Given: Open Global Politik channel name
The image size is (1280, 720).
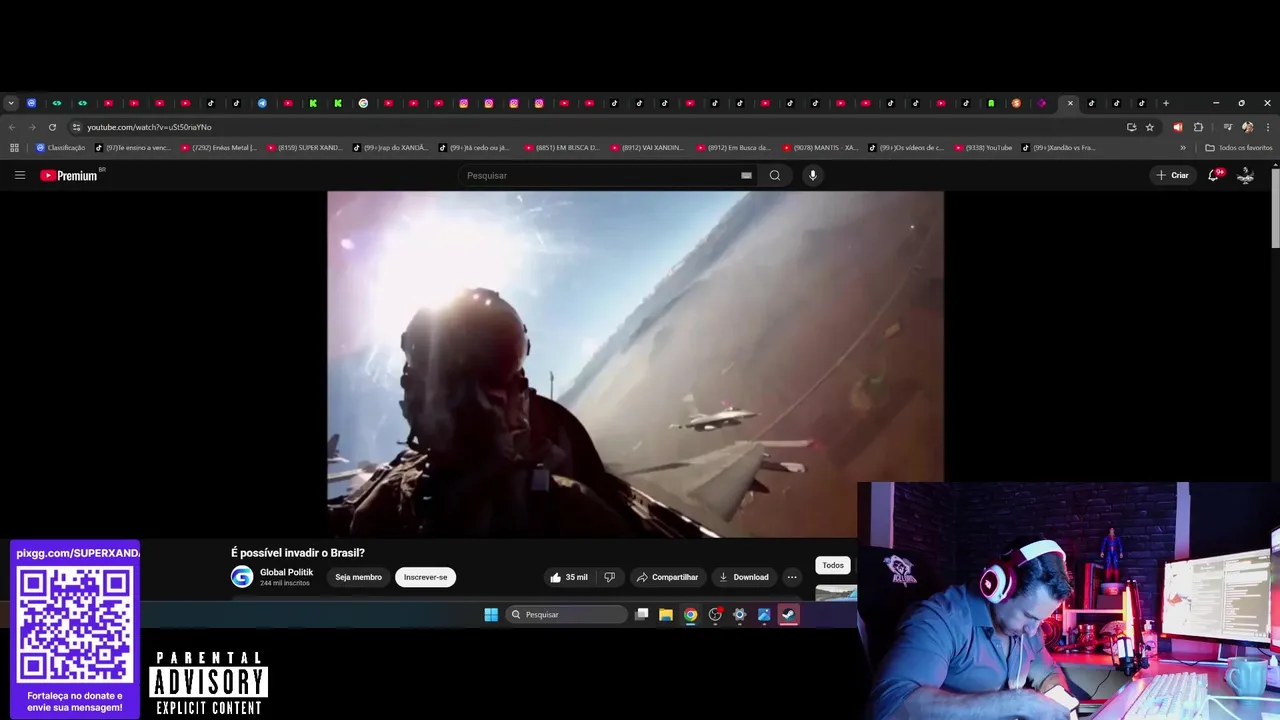Looking at the screenshot, I should click(x=286, y=572).
